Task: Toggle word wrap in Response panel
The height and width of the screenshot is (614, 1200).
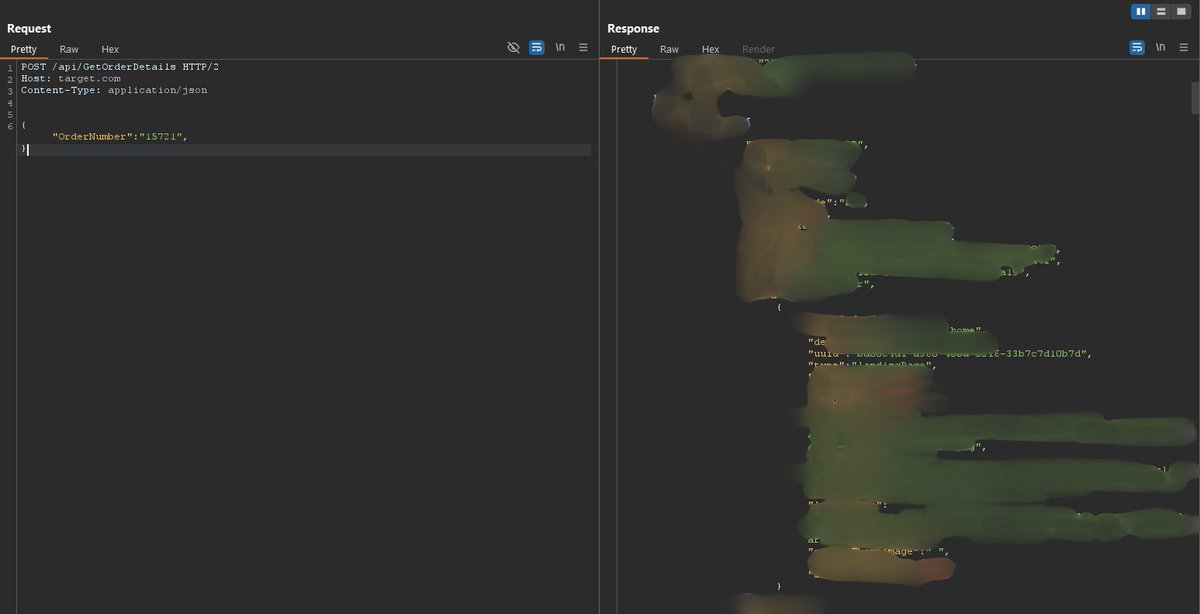Action: pos(1137,47)
